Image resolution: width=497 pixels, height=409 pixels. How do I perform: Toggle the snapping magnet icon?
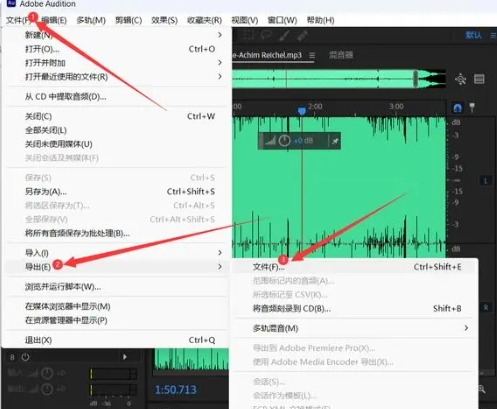[x=458, y=108]
